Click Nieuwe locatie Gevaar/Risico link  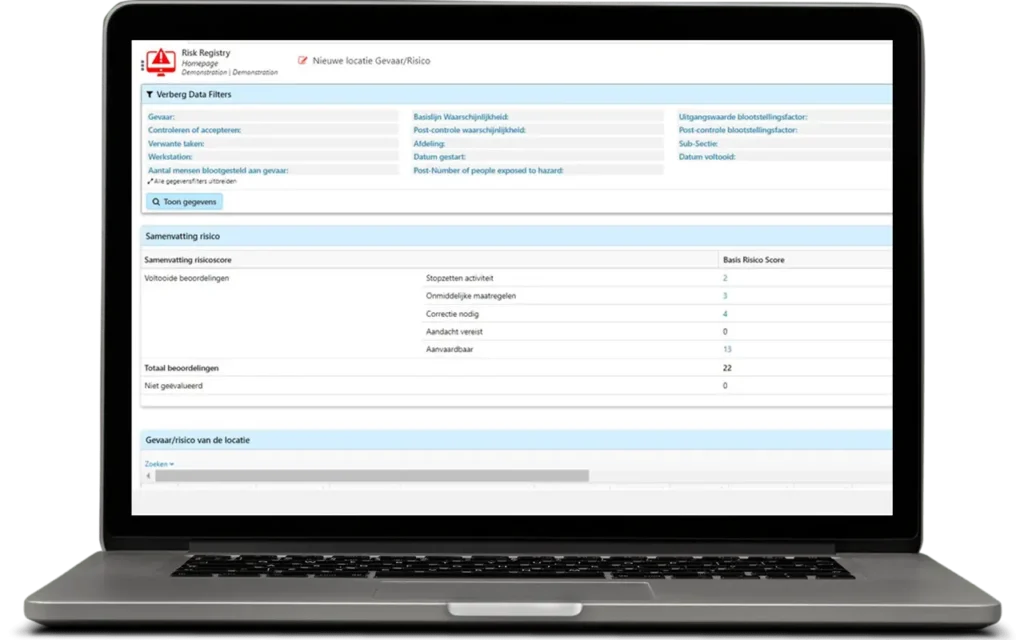tap(371, 61)
